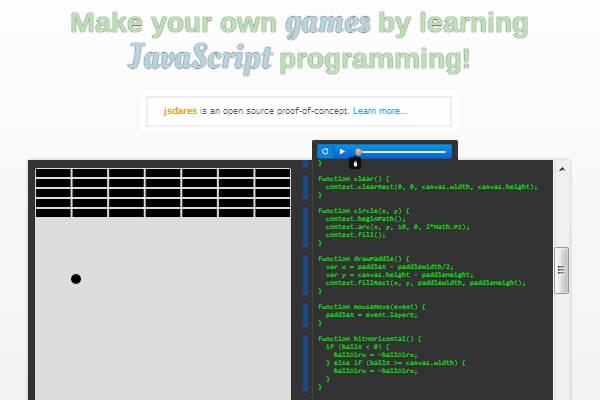Click the line beginning "var x = paddleX"
The height and width of the screenshot is (400, 600).
click(x=390, y=267)
